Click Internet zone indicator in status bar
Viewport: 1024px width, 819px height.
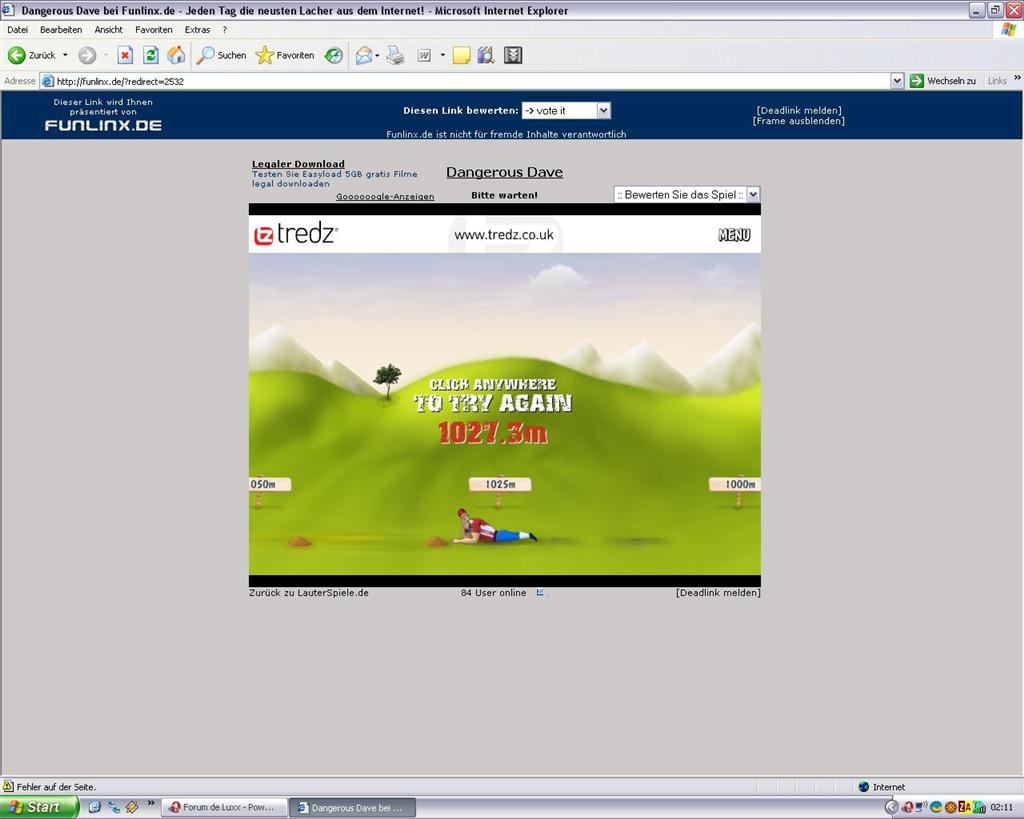(882, 787)
